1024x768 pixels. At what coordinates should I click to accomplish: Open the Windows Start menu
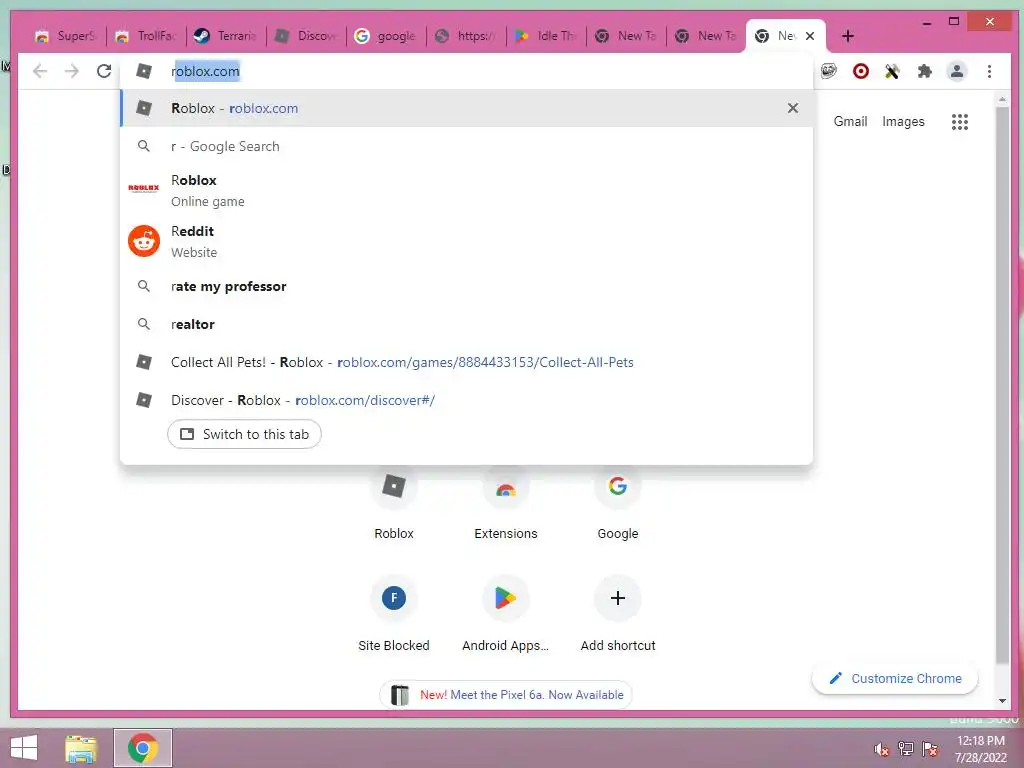click(x=24, y=748)
